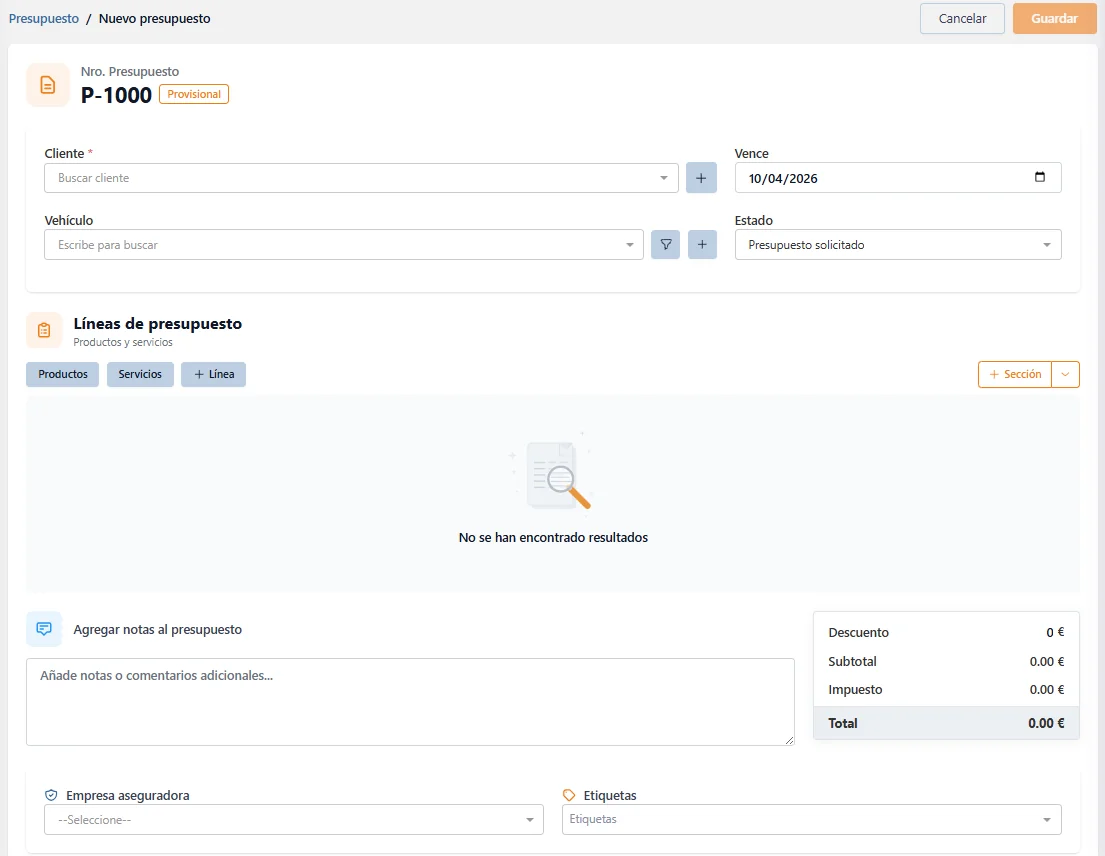Click the clipboard icon beside Líneas de presupuesto
This screenshot has height=856, width=1105.
(x=44, y=330)
